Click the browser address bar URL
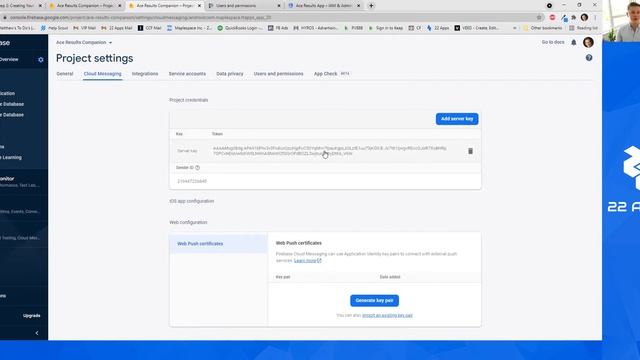This screenshot has height=360, width=640. point(141,18)
